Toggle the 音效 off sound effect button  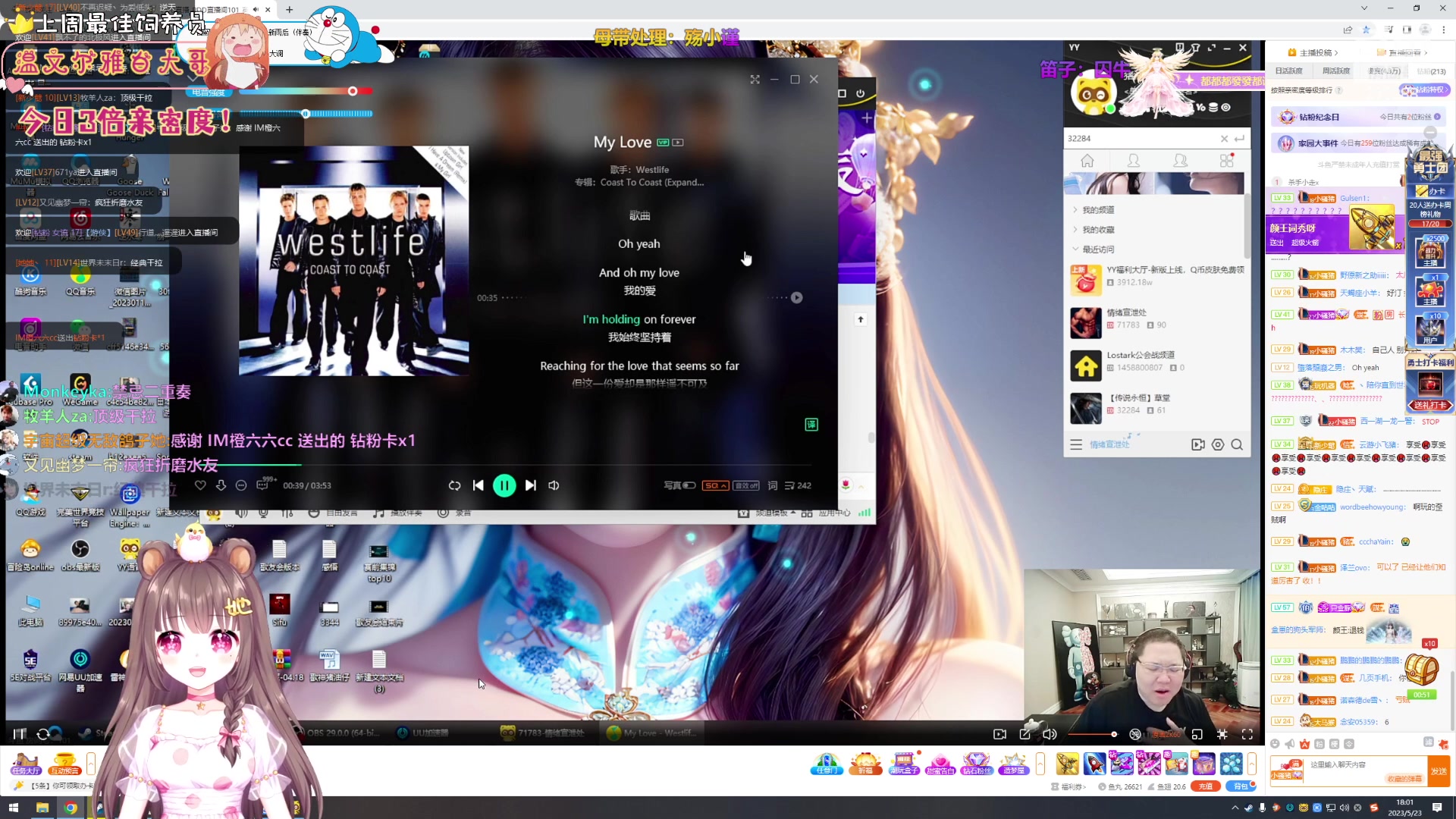[x=745, y=485]
